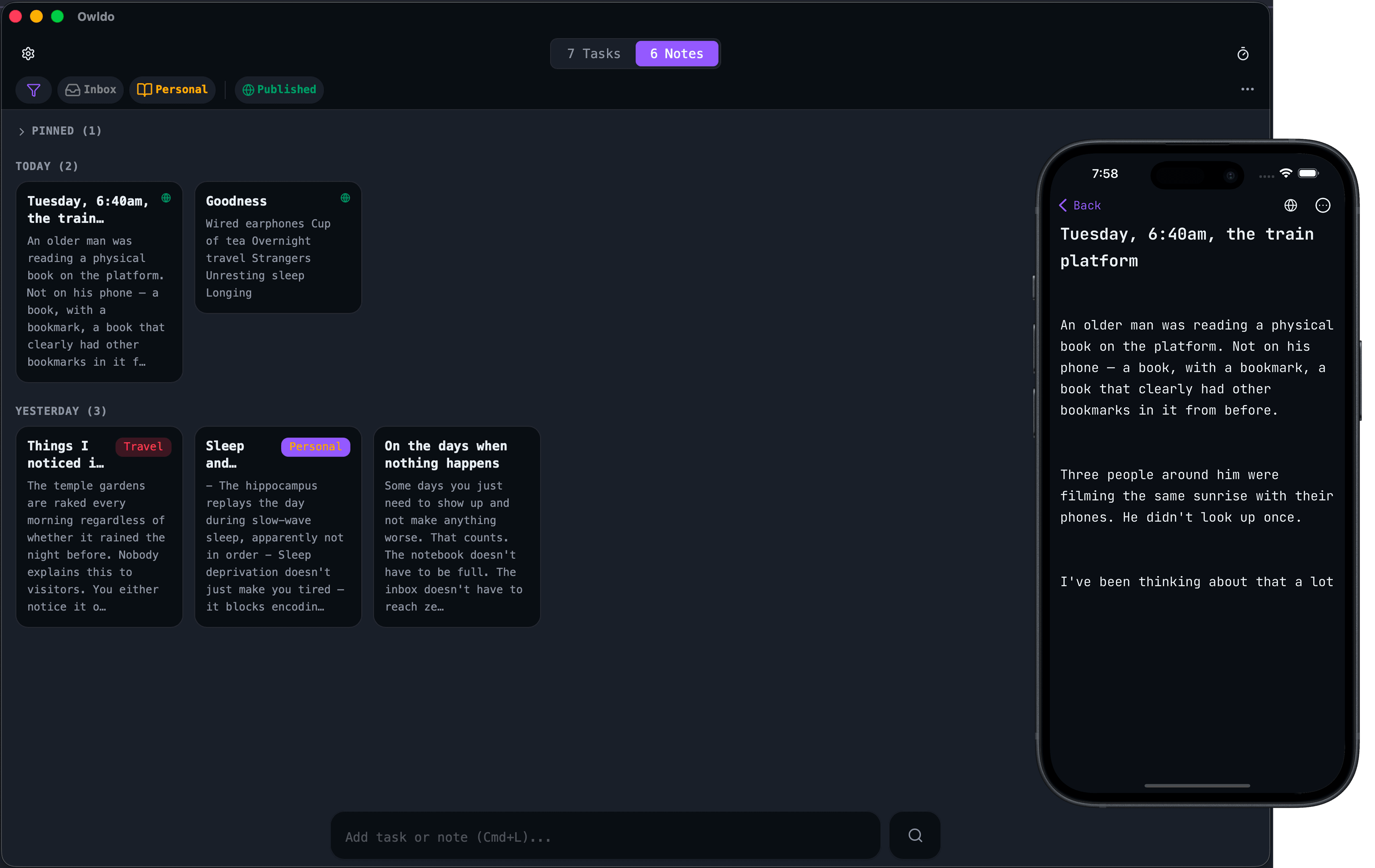Open the Tuesday, 6:40am, the train note card
Screen dimensions: 1375x868
click(x=99, y=282)
